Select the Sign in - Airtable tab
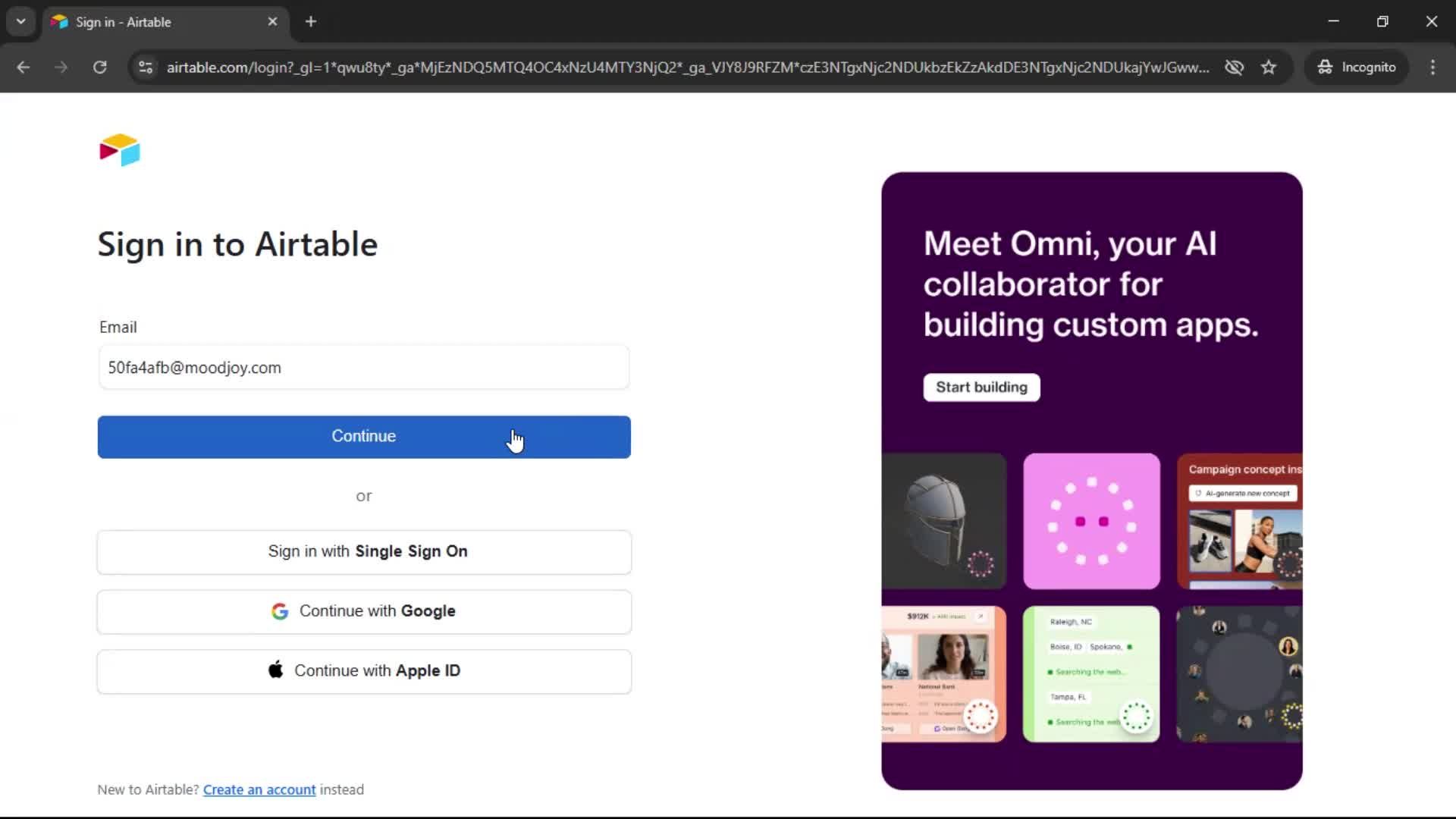 [165, 22]
